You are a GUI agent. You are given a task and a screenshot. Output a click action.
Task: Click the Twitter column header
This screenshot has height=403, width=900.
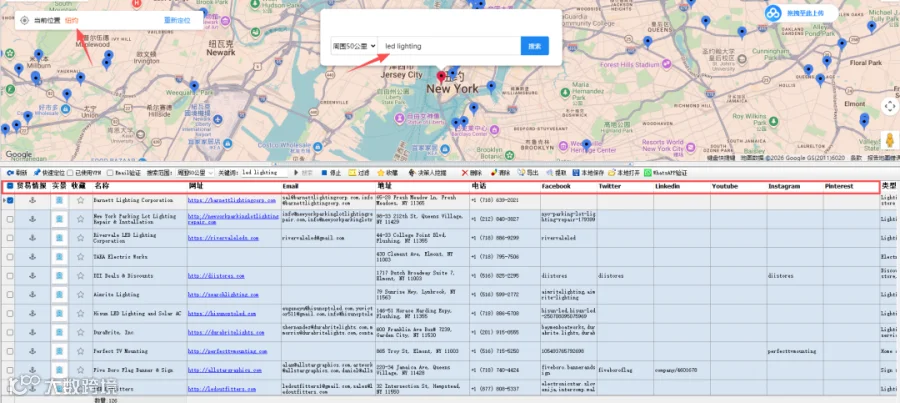click(x=610, y=186)
